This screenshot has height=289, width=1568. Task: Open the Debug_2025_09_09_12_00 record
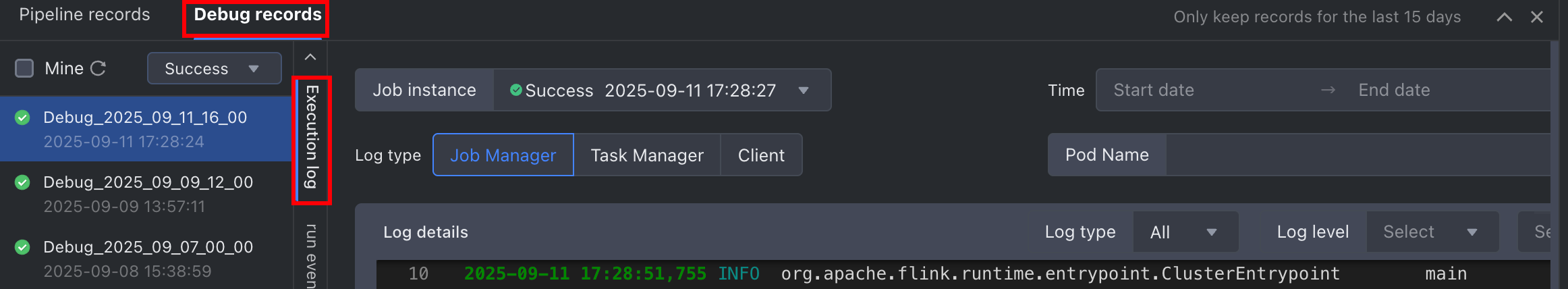(146, 194)
